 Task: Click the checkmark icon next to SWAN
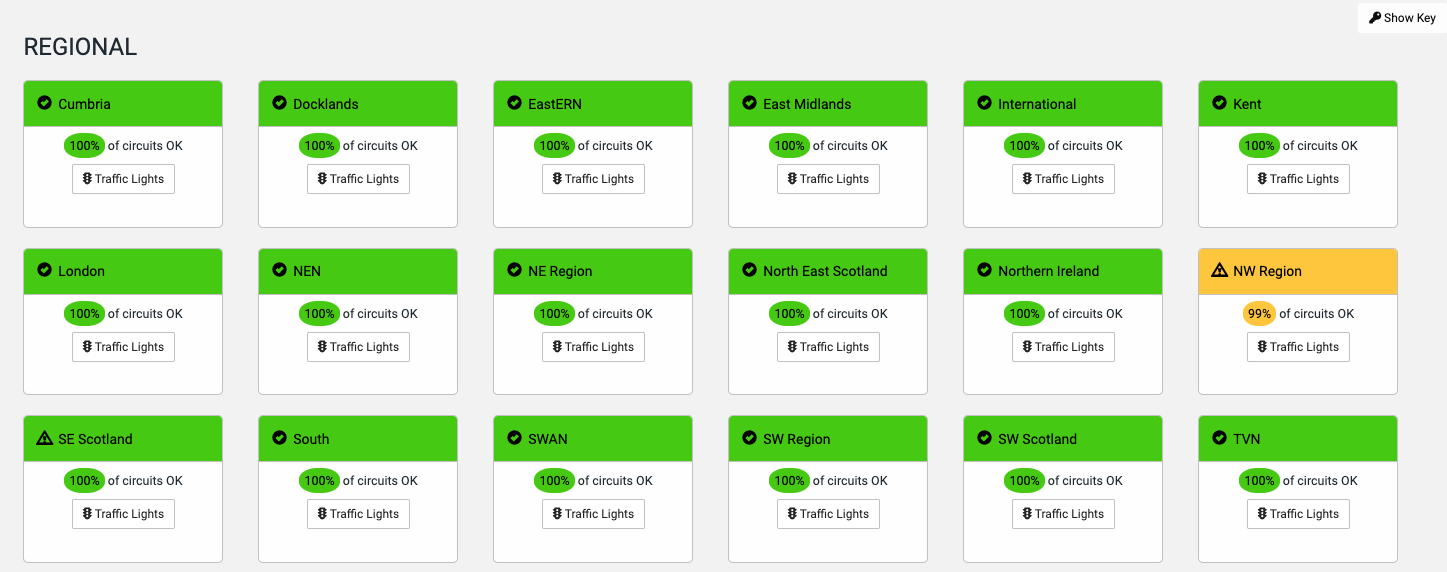514,438
